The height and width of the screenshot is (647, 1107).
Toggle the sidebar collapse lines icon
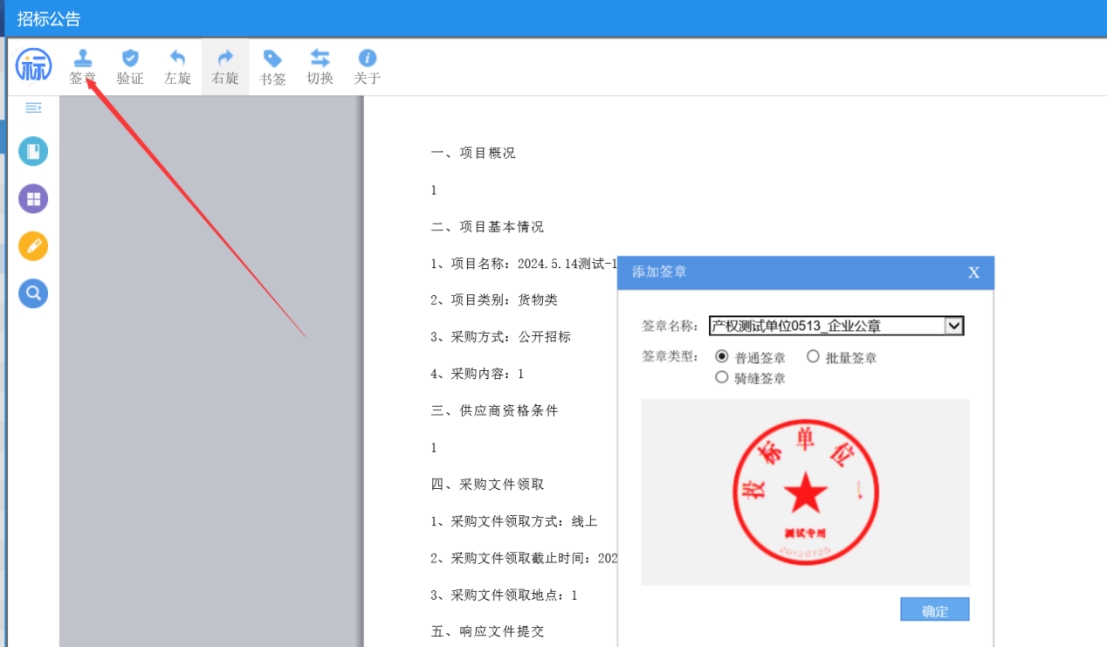tap(33, 107)
